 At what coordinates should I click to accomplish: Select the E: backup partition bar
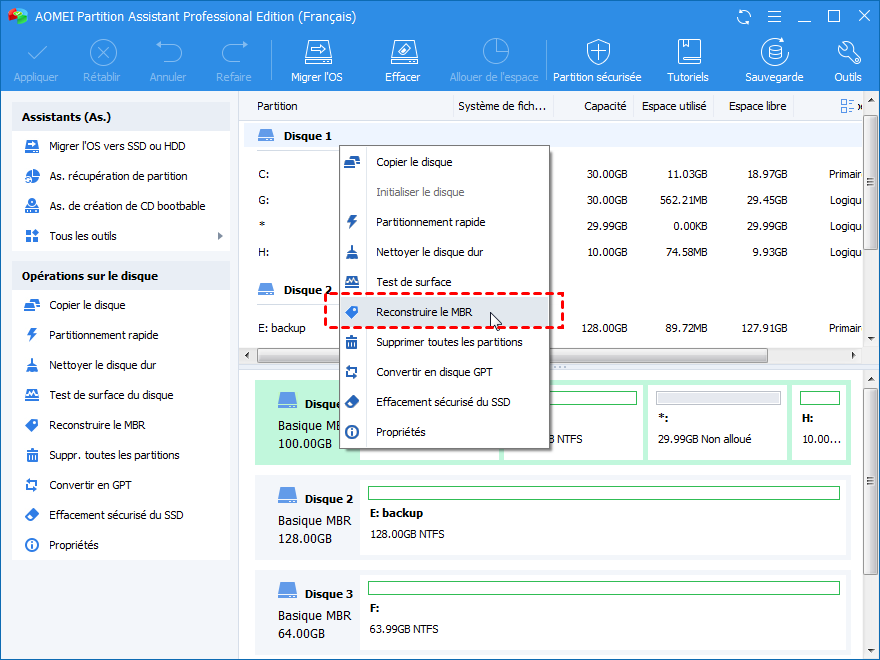(x=603, y=493)
